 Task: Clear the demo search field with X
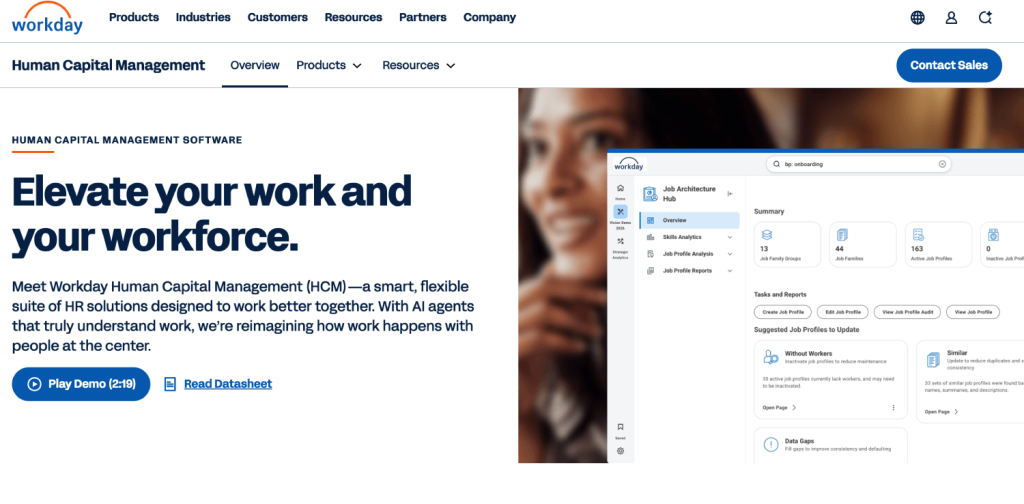(x=942, y=164)
